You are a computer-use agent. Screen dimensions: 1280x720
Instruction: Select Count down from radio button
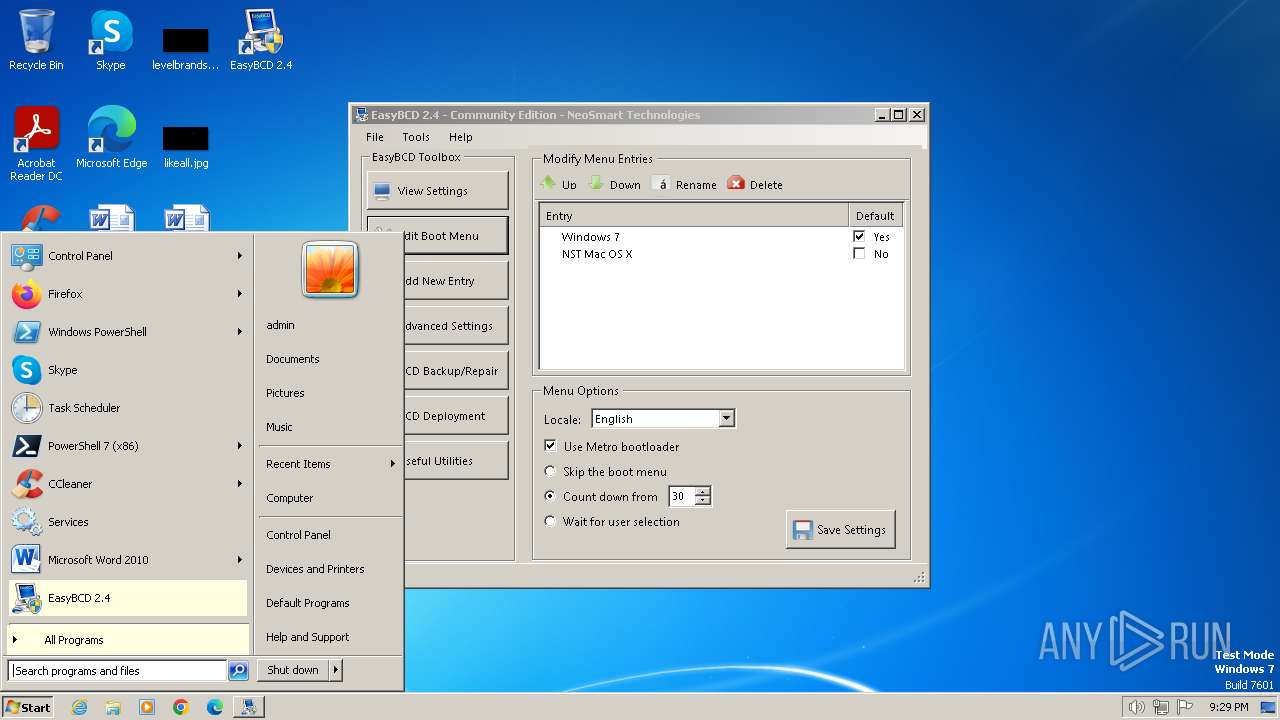tap(550, 496)
